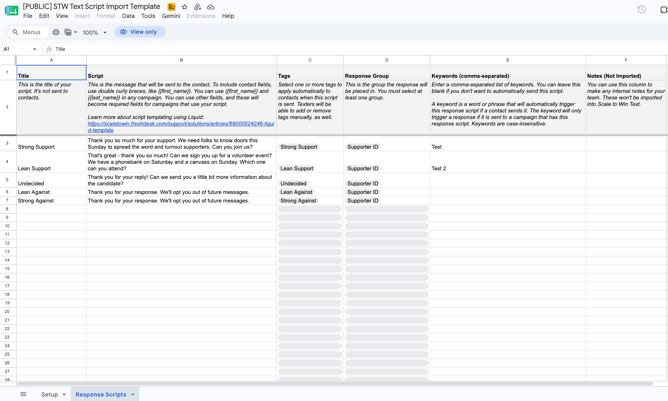Viewport: 668px width, 401px height.
Task: Select the Strong Support title cell
Action: [52, 144]
